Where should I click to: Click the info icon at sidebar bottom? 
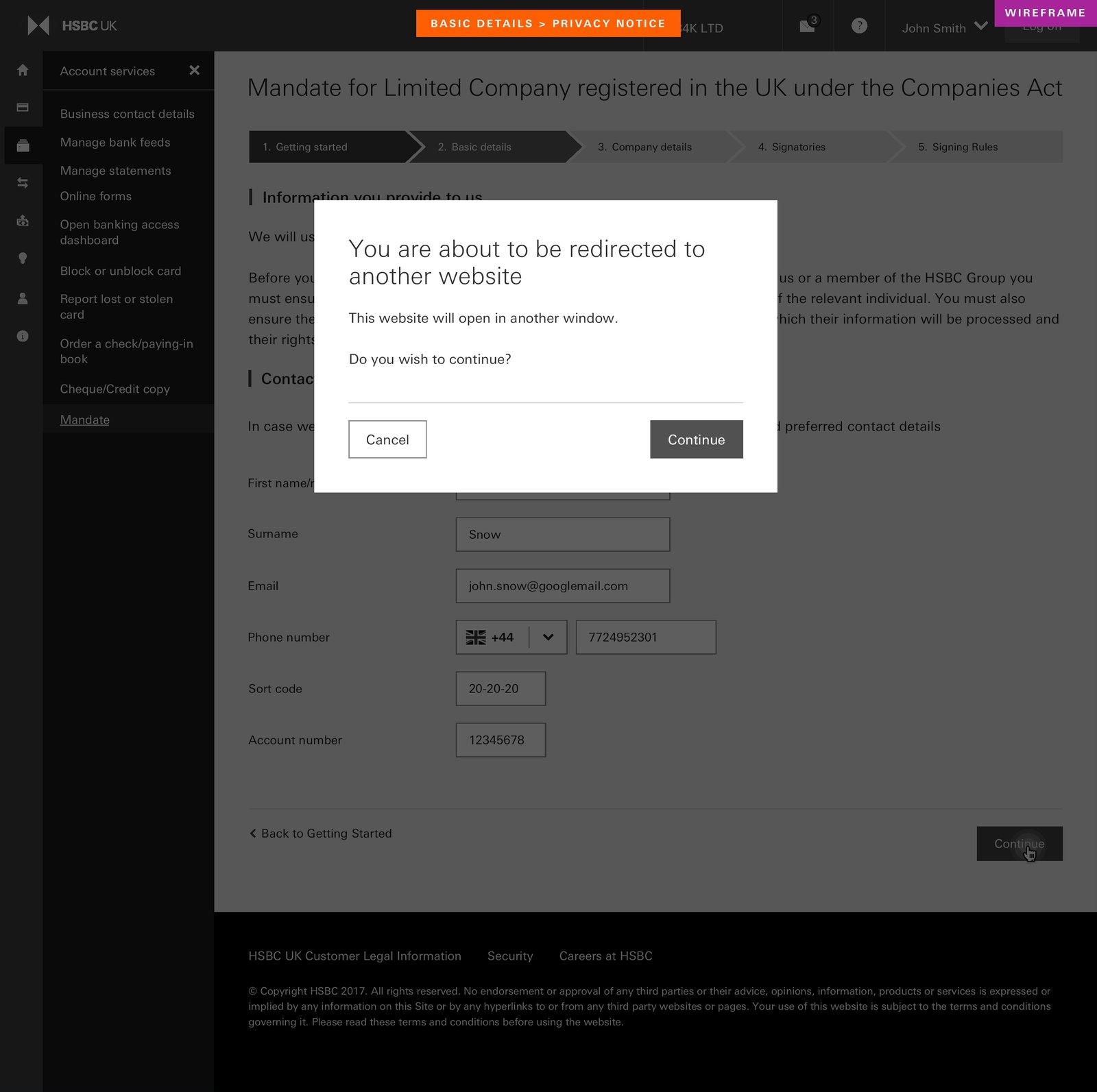pyautogui.click(x=23, y=335)
